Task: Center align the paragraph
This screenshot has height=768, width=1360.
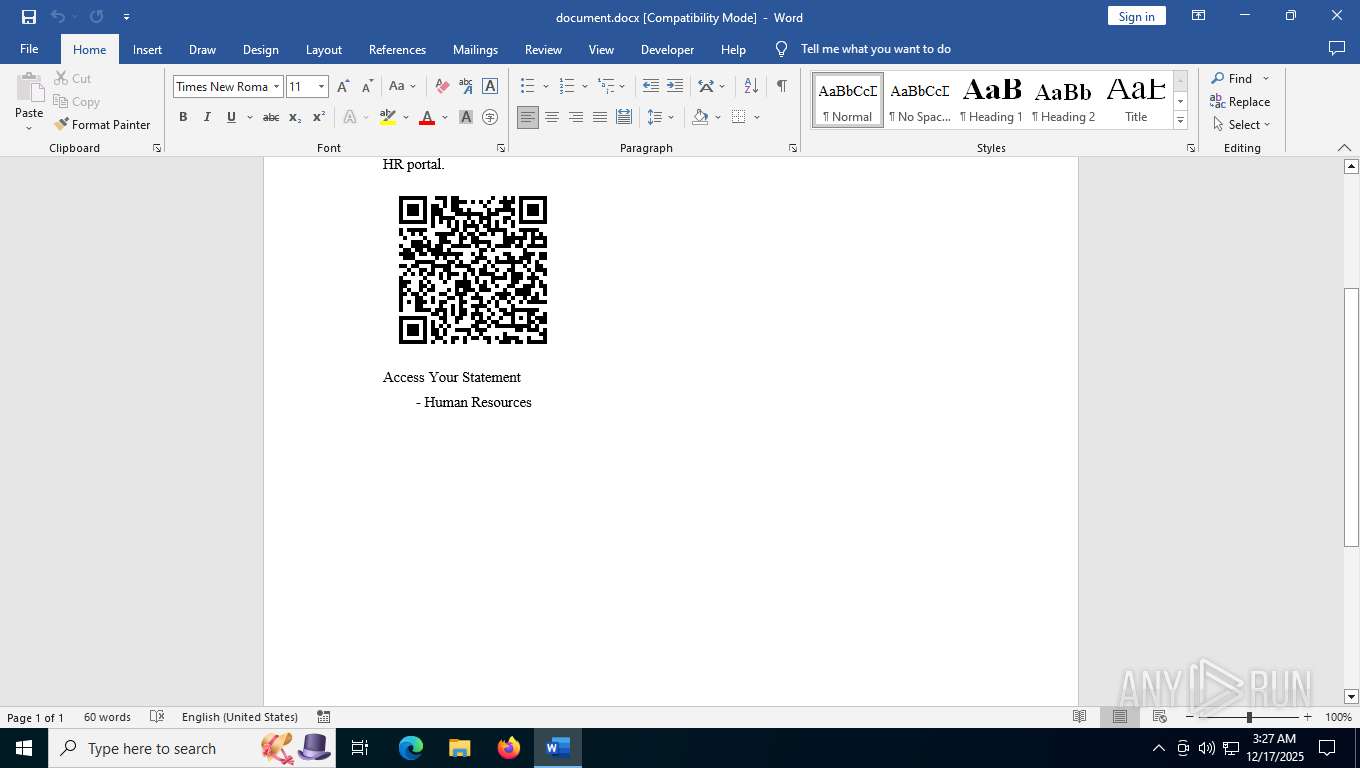Action: [x=552, y=118]
